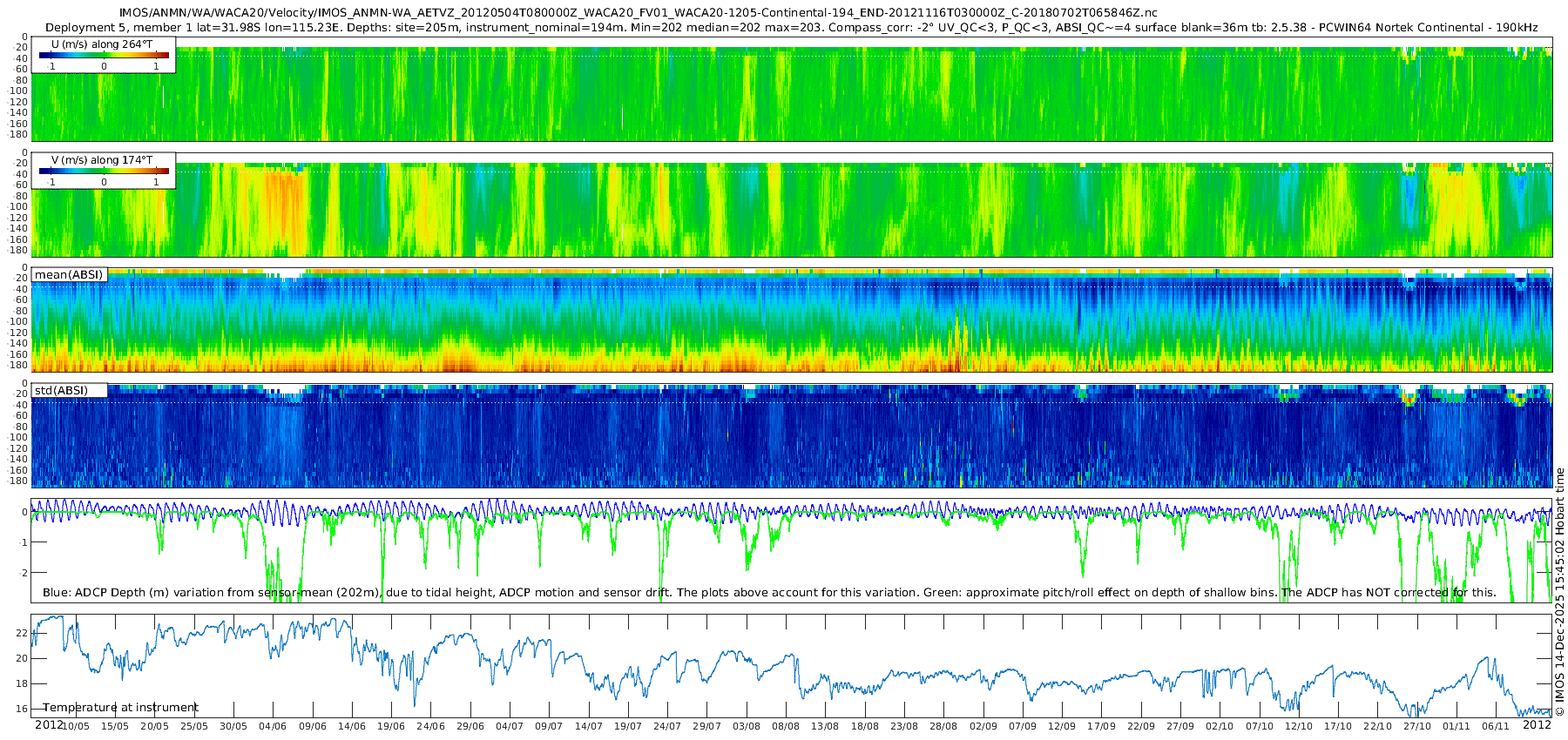Image resolution: width=1568 pixels, height=740 pixels.
Task: Click the IMOS copyright timestamp vertical text
Action: click(x=1559, y=592)
